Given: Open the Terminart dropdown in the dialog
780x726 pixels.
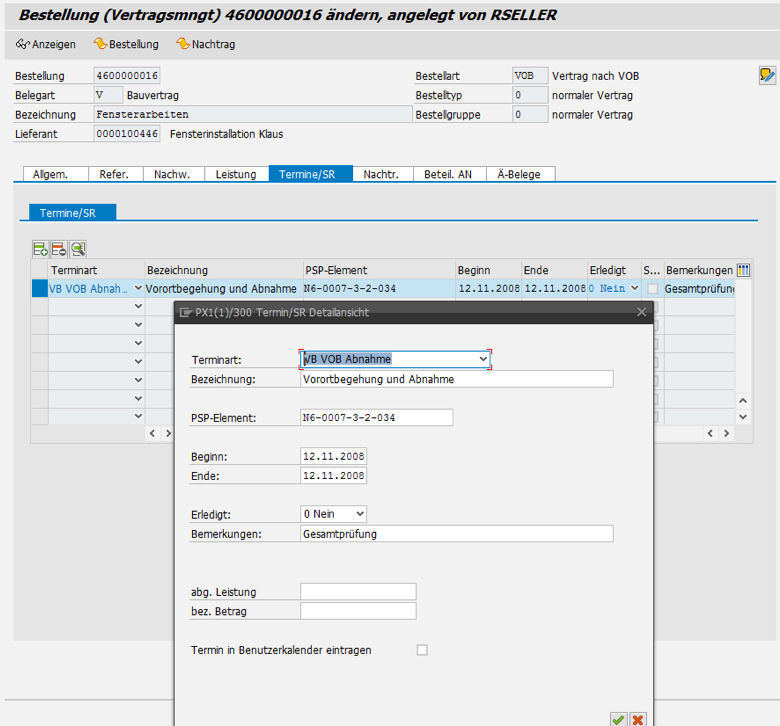Looking at the screenshot, I should tap(483, 359).
